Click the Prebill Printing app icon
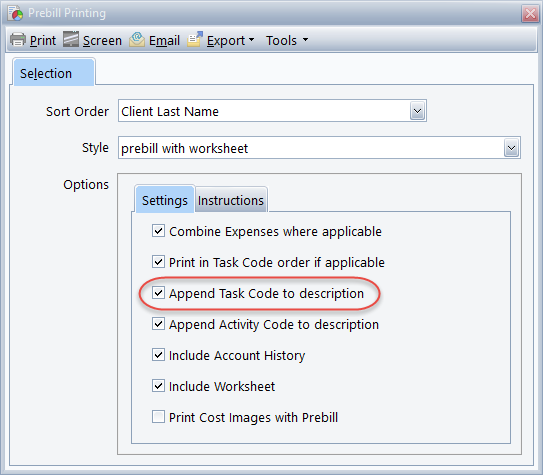543x475 pixels. 16,13
